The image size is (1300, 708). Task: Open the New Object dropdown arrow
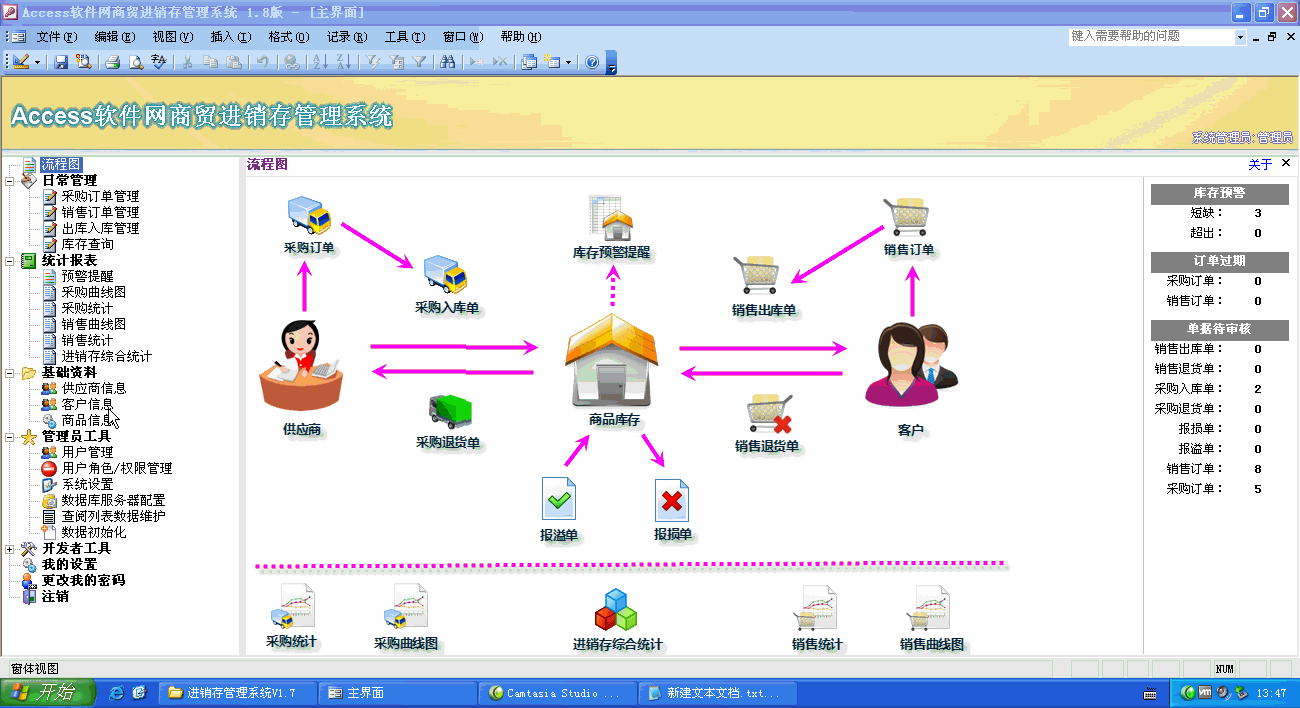[569, 62]
